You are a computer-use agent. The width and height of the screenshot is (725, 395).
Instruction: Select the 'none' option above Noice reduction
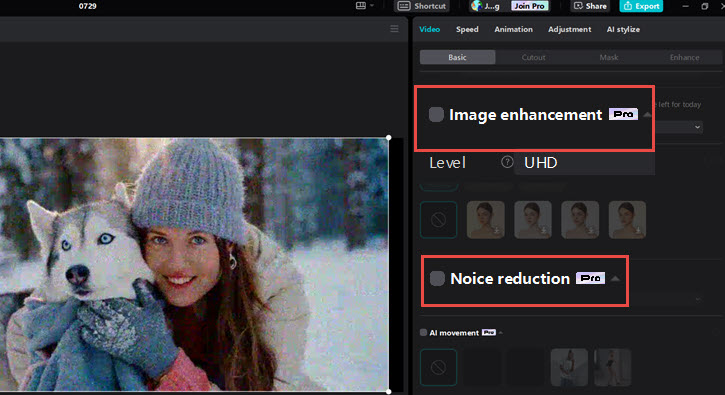(x=438, y=220)
